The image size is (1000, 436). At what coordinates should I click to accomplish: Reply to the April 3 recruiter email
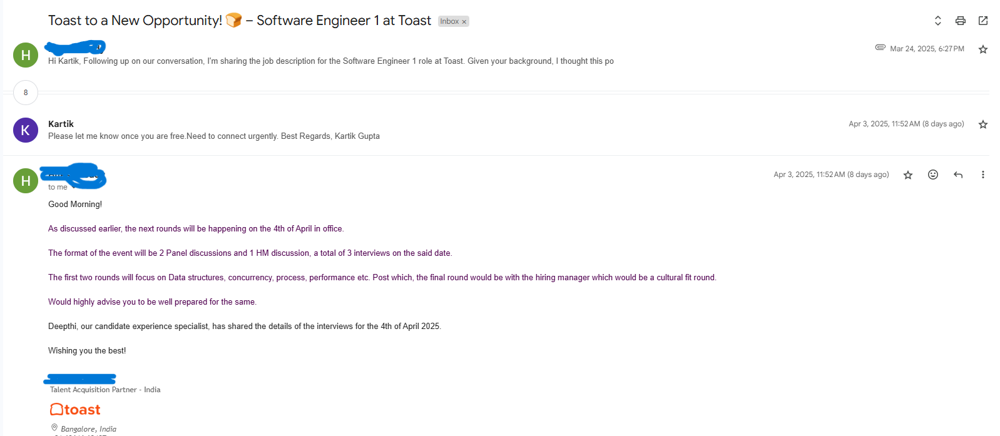[x=958, y=175]
